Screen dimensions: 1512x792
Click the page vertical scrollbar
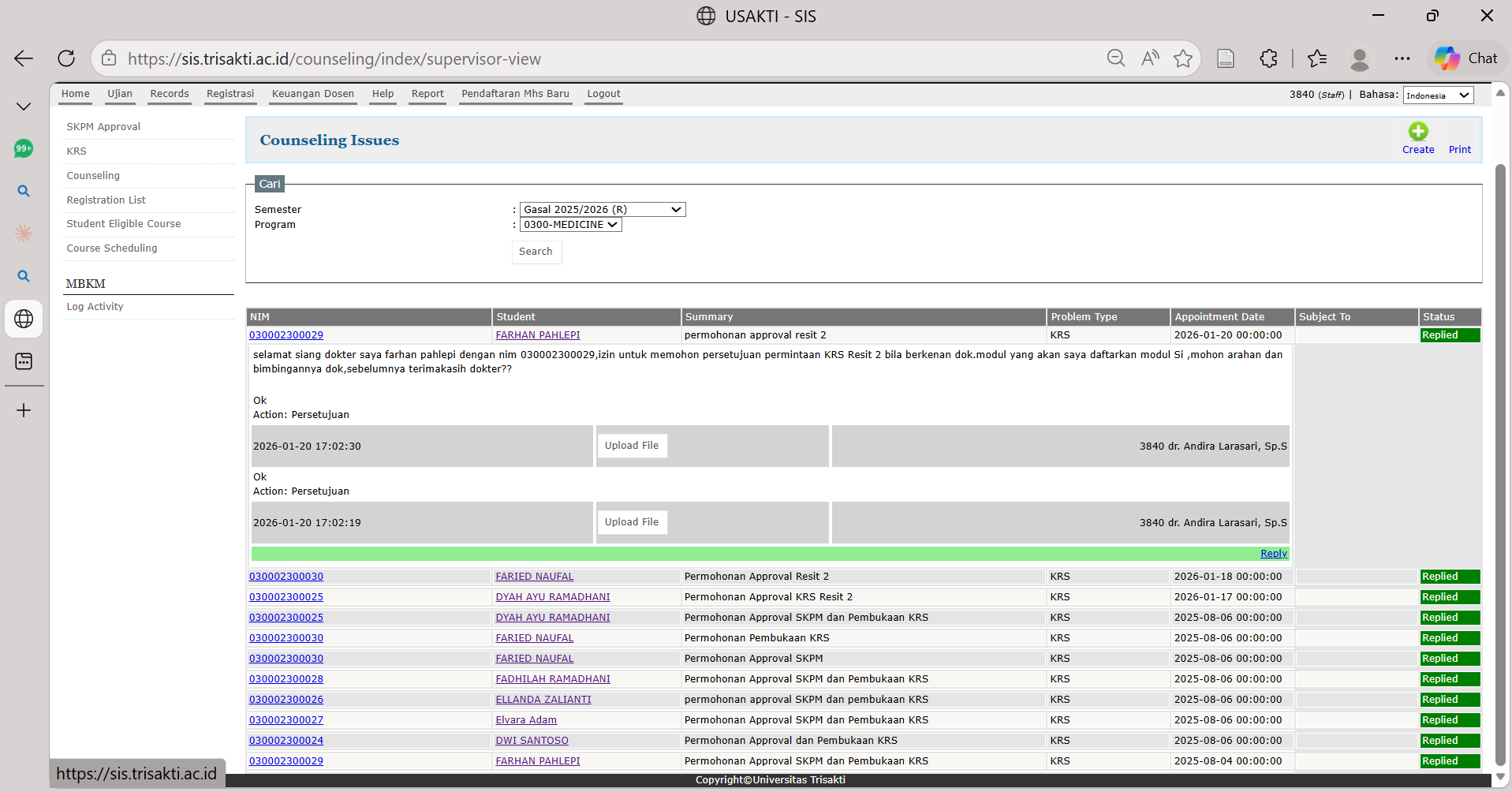[1500, 465]
